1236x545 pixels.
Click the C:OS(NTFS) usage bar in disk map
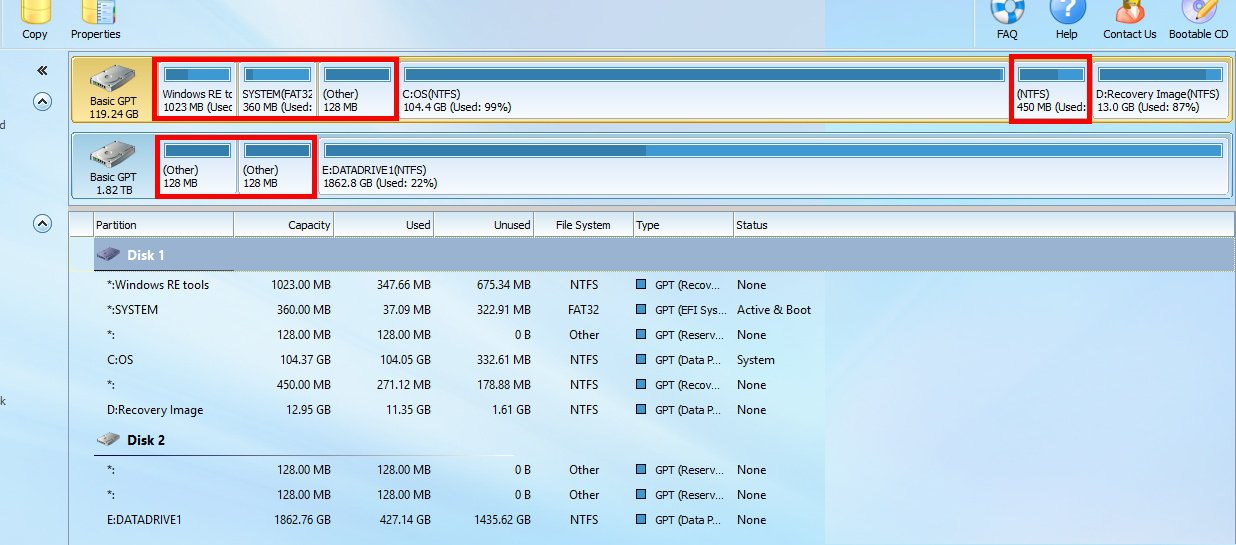pos(703,74)
